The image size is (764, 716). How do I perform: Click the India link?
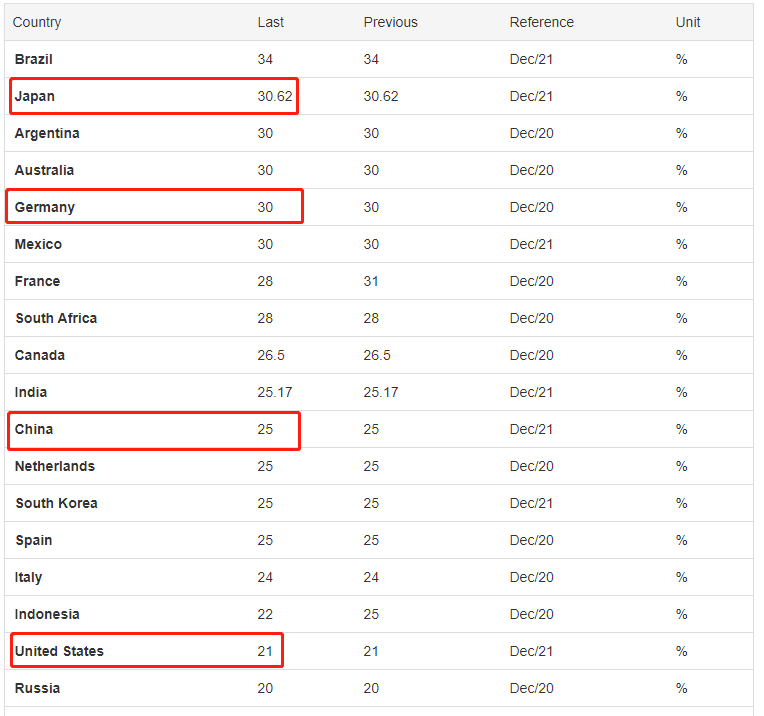31,393
